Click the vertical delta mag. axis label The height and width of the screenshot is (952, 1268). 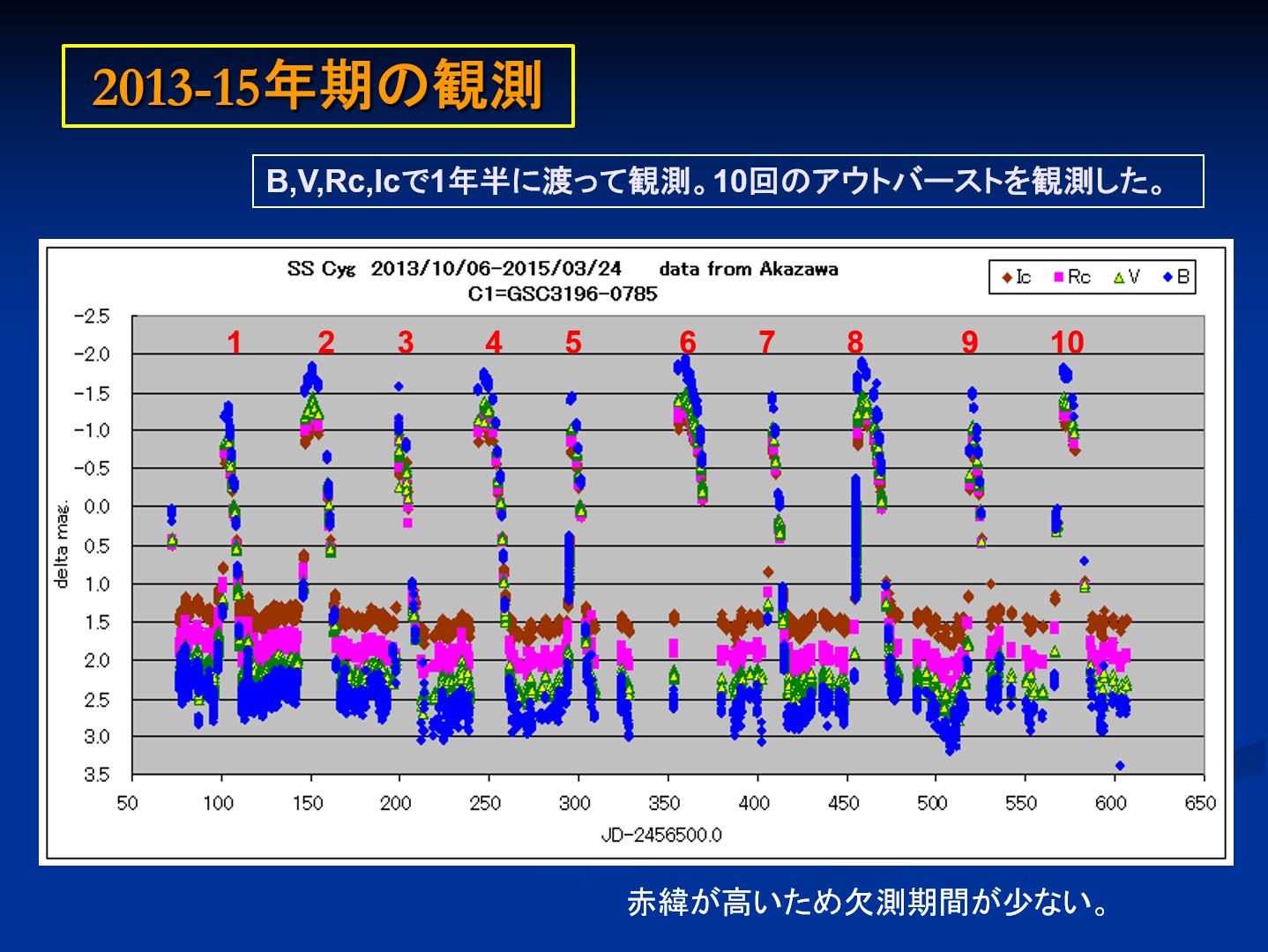click(x=62, y=545)
